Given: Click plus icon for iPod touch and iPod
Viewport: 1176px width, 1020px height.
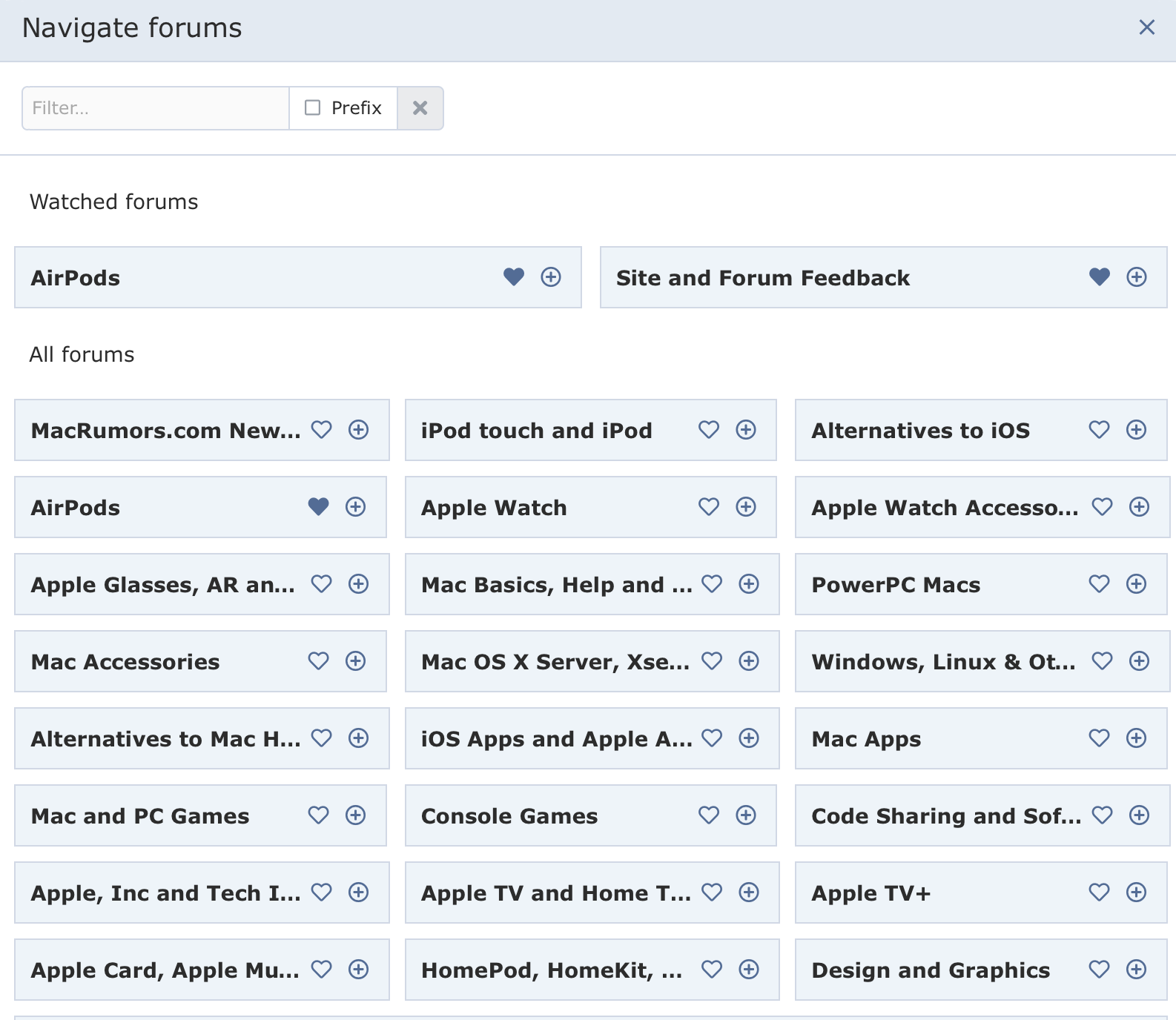Looking at the screenshot, I should coord(746,430).
